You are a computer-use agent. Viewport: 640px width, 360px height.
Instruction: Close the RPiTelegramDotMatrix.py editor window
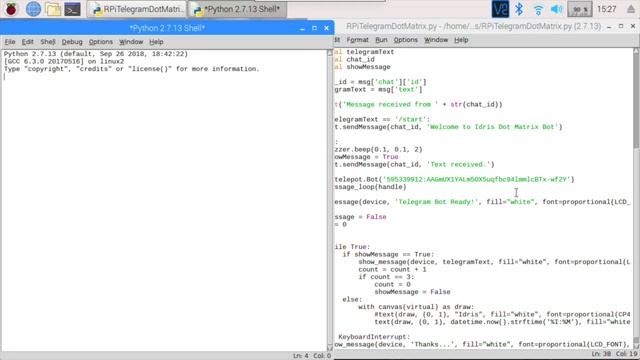(633, 26)
